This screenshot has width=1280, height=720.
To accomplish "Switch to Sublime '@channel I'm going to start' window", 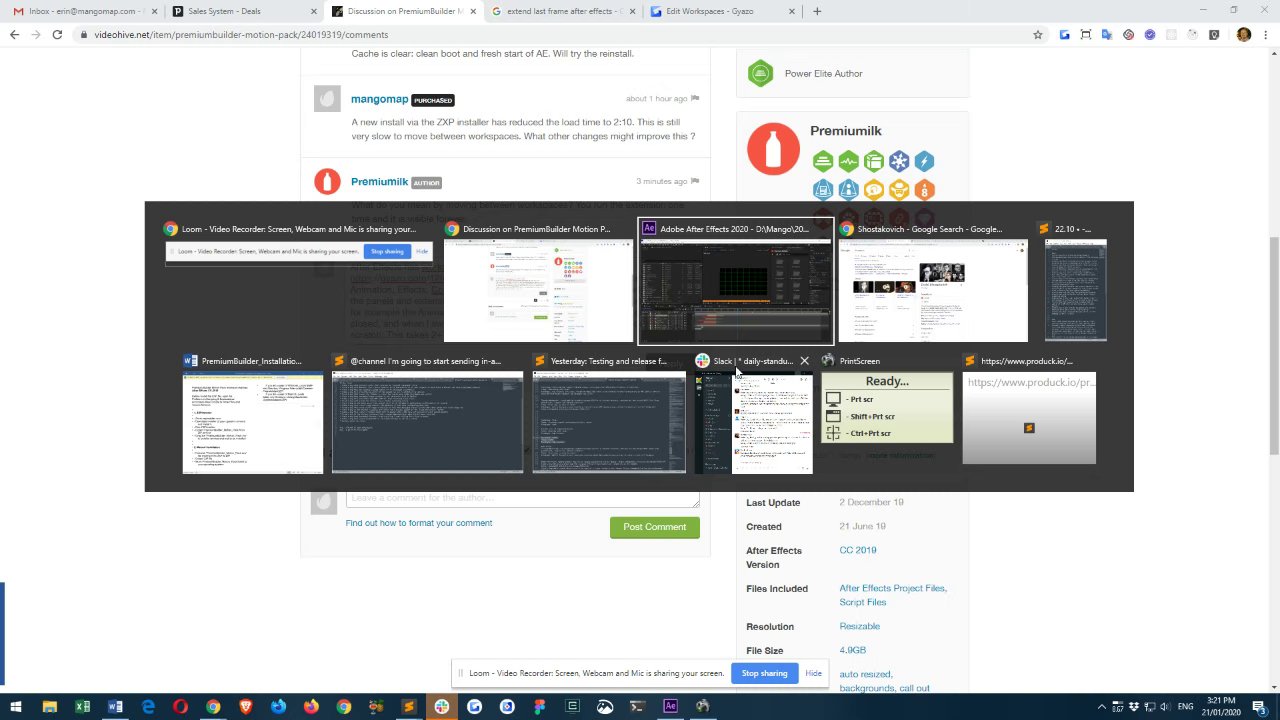I will pos(427,414).
